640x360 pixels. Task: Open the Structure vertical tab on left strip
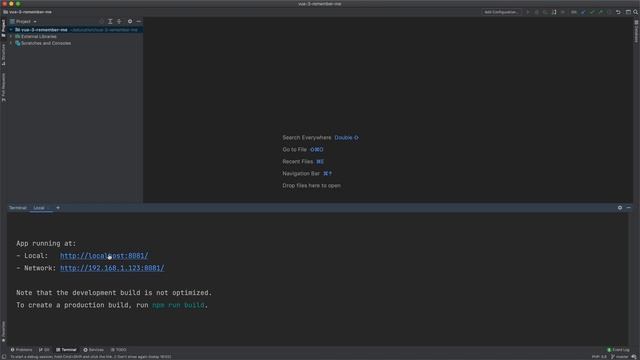point(3,54)
